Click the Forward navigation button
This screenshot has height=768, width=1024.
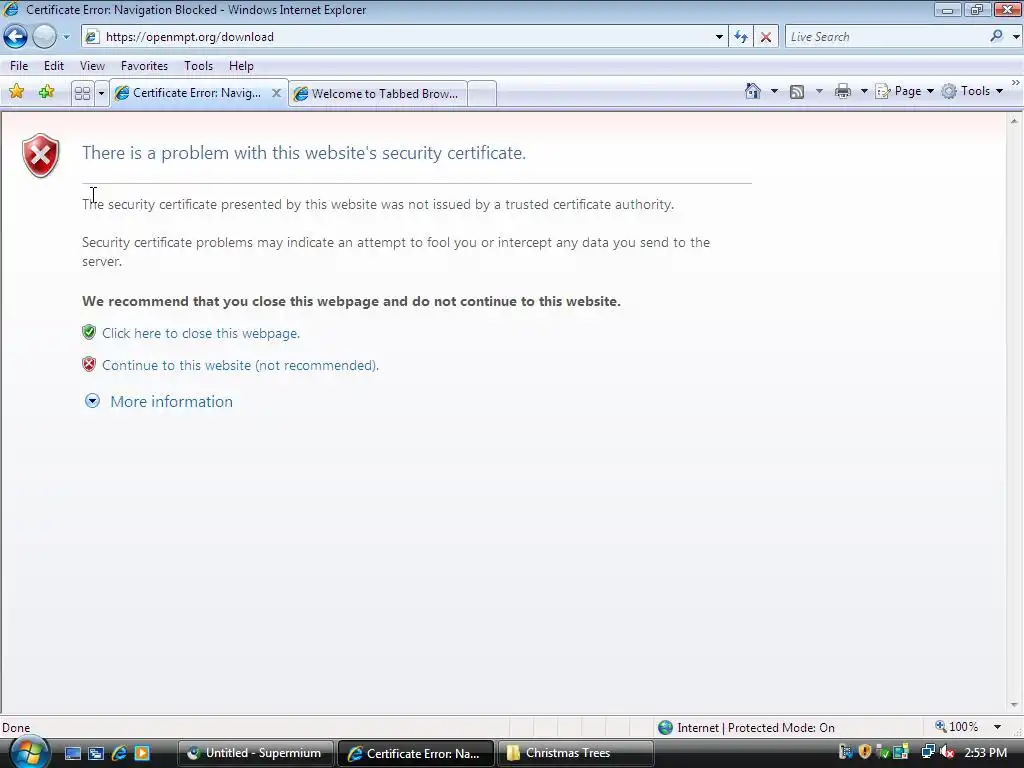click(44, 37)
